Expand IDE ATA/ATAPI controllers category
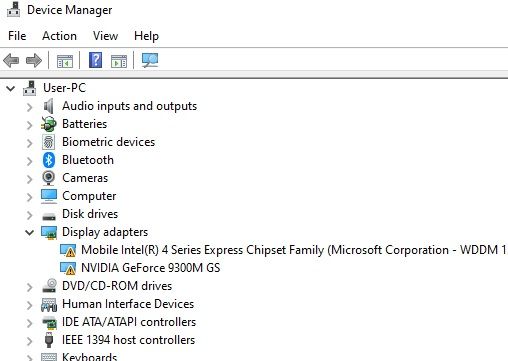 click(x=30, y=323)
